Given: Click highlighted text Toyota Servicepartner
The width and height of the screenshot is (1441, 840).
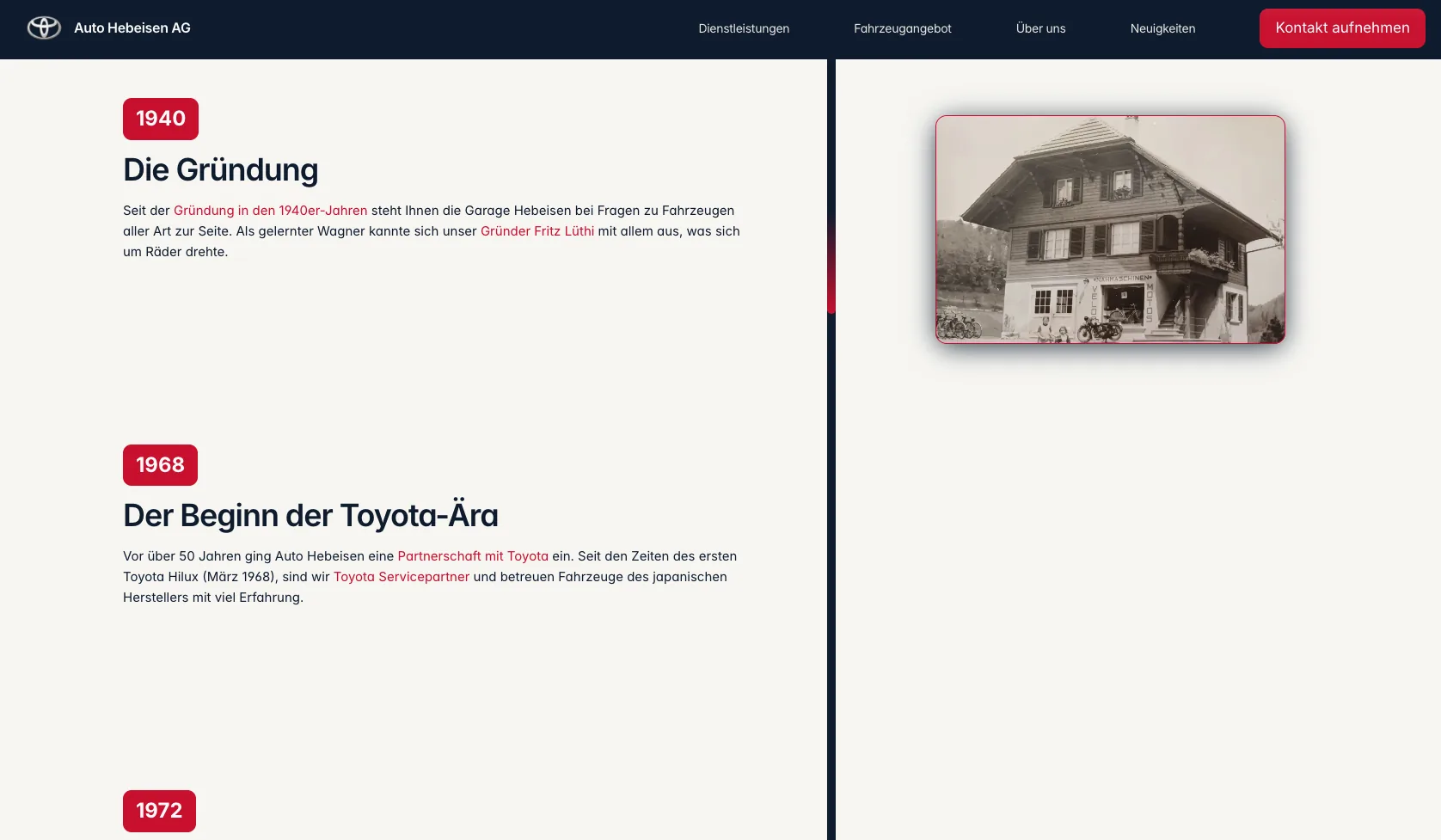Looking at the screenshot, I should pos(402,577).
